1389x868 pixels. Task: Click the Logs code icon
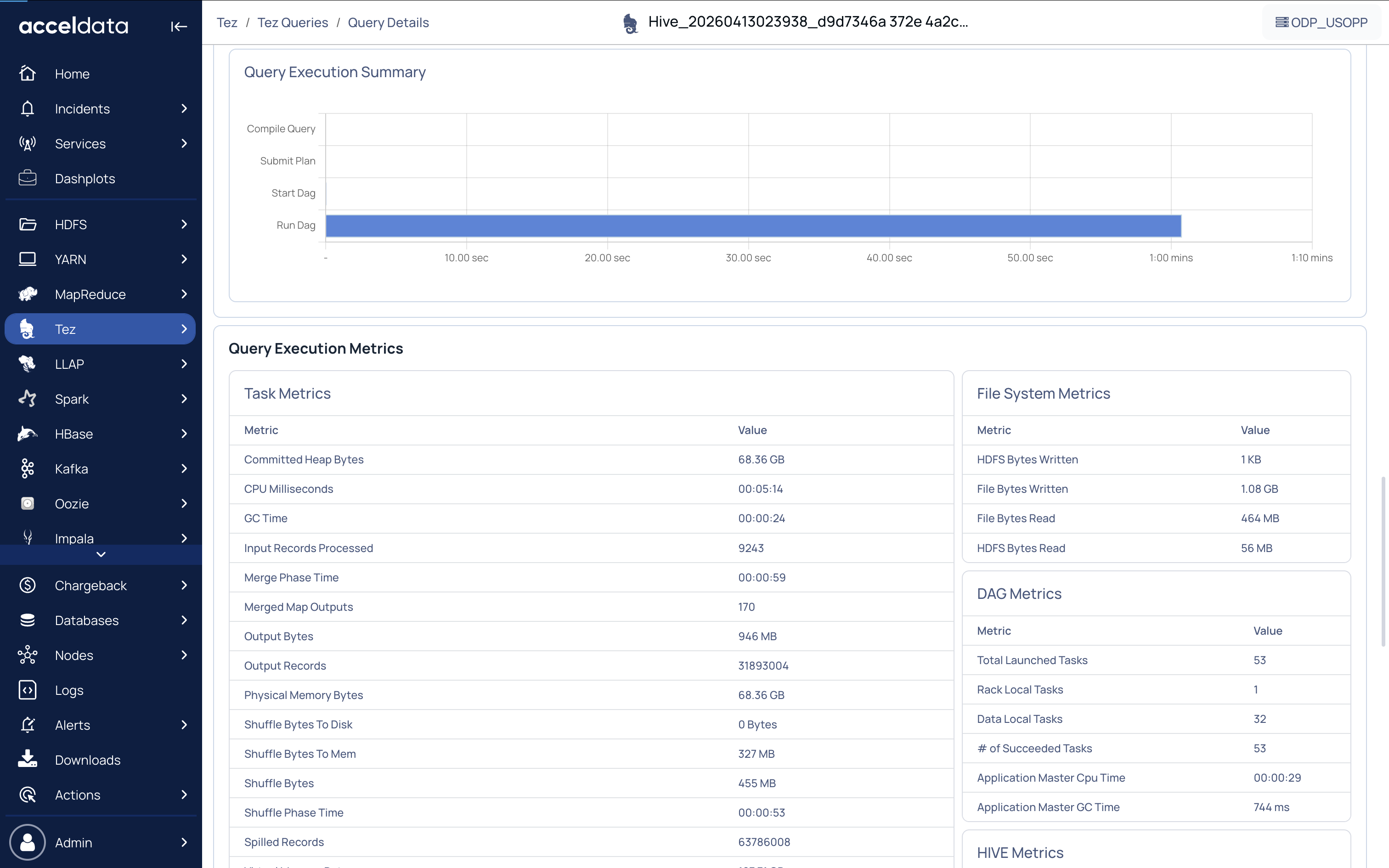28,690
